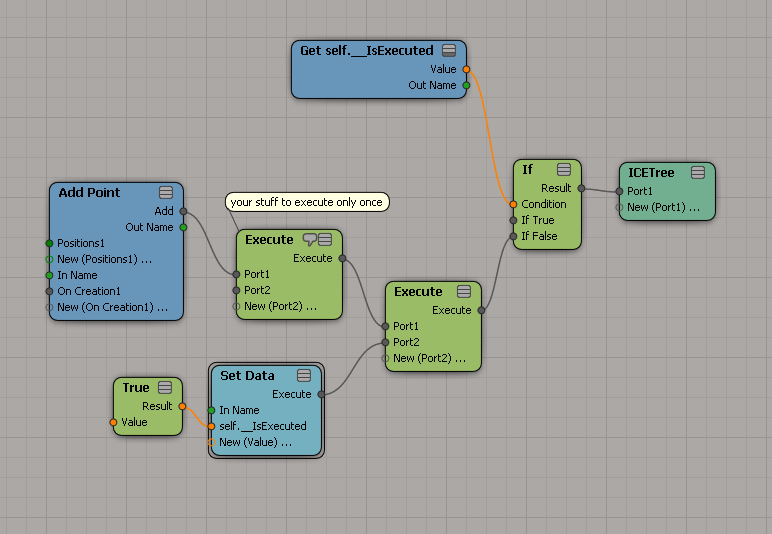Viewport: 772px width, 534px height.
Task: Click the New (Port1) port on ICETree
Action: pos(619,207)
